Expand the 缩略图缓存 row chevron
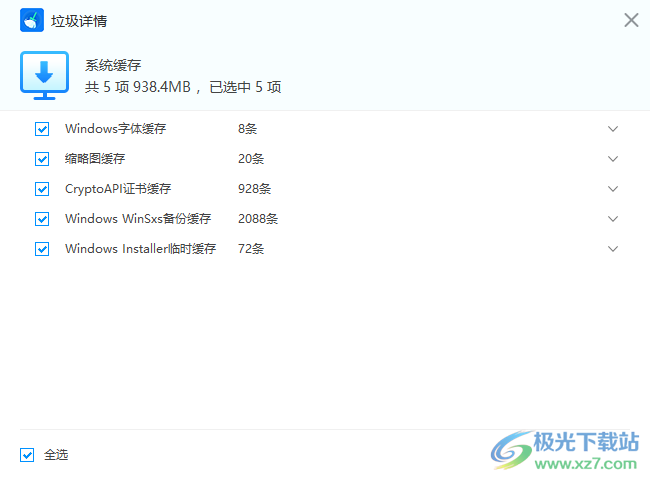Viewport: 650px width, 480px height. pos(613,159)
